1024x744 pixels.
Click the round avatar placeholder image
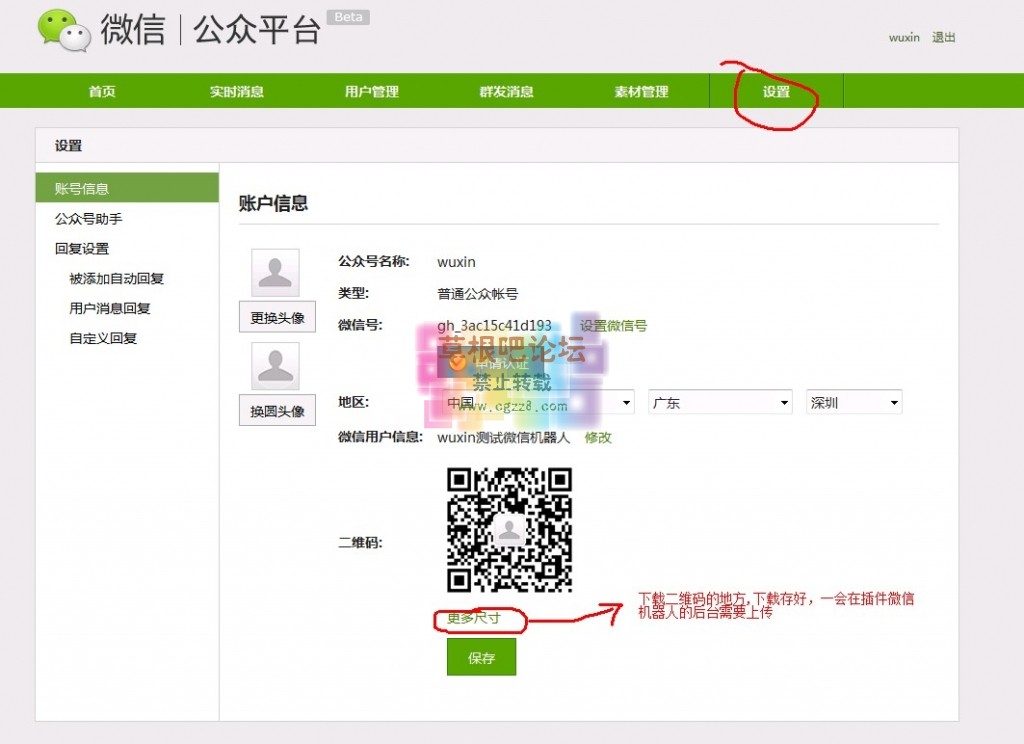pos(275,365)
